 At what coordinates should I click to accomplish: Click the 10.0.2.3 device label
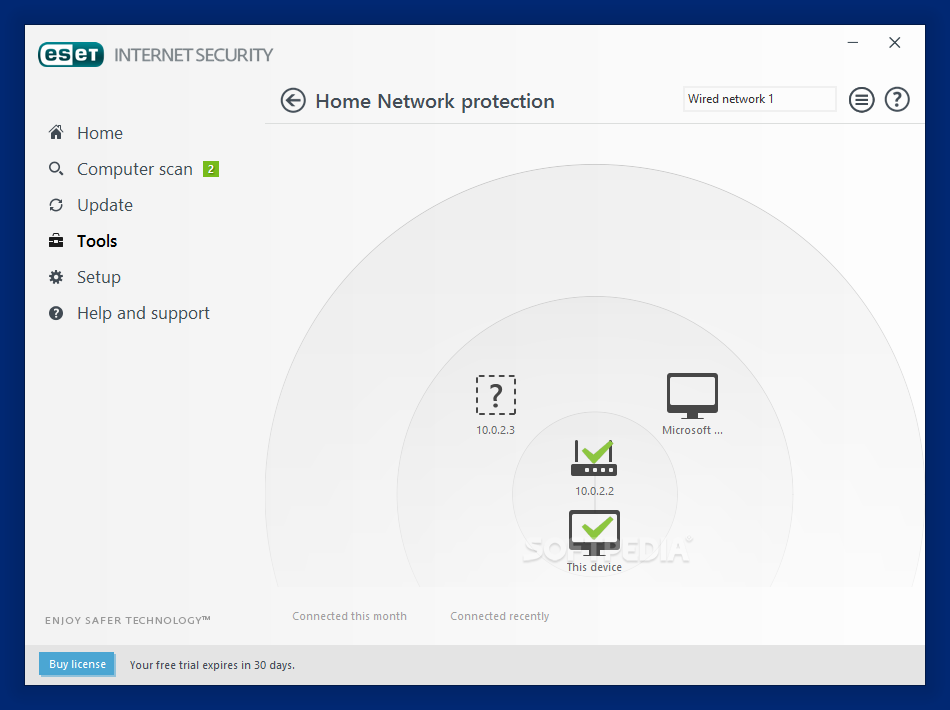(495, 430)
